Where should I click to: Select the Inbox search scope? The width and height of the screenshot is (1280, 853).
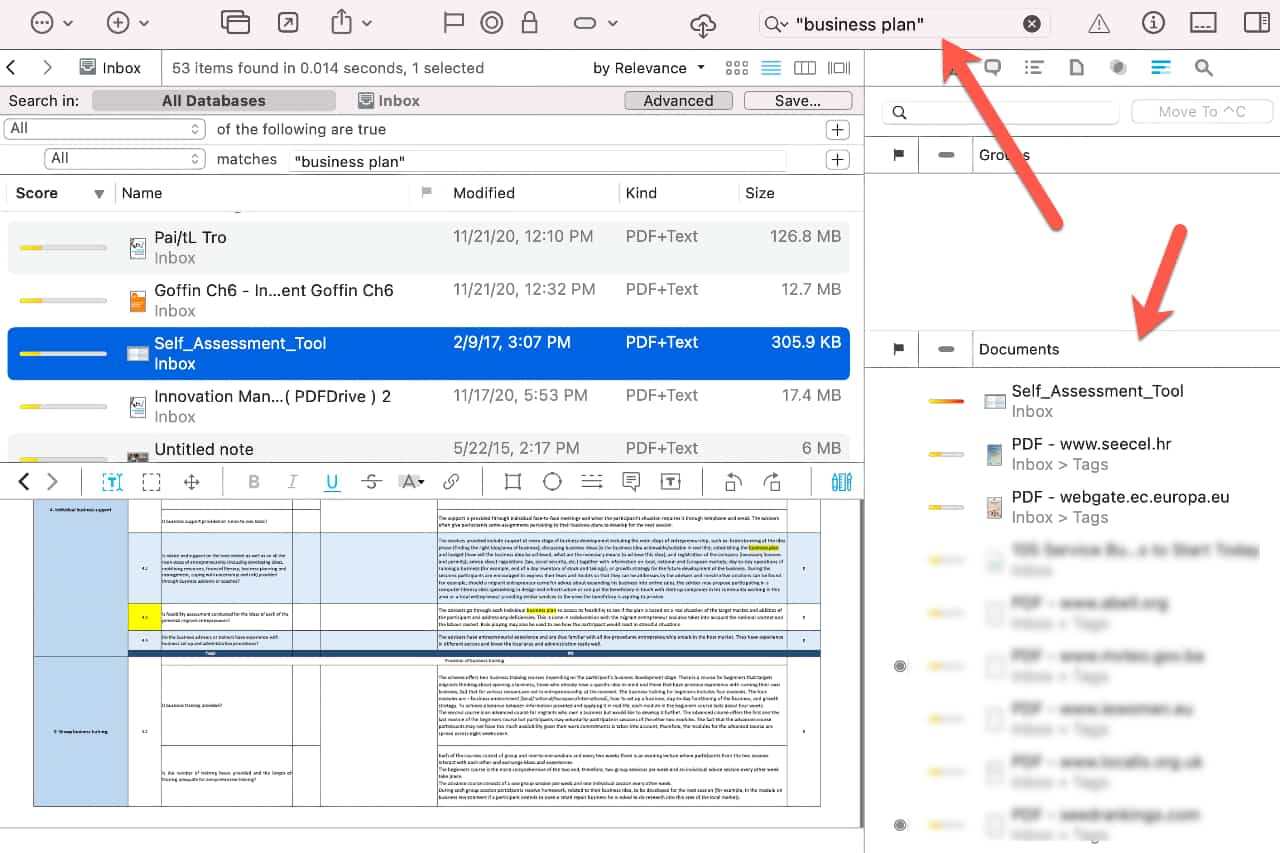tap(389, 101)
